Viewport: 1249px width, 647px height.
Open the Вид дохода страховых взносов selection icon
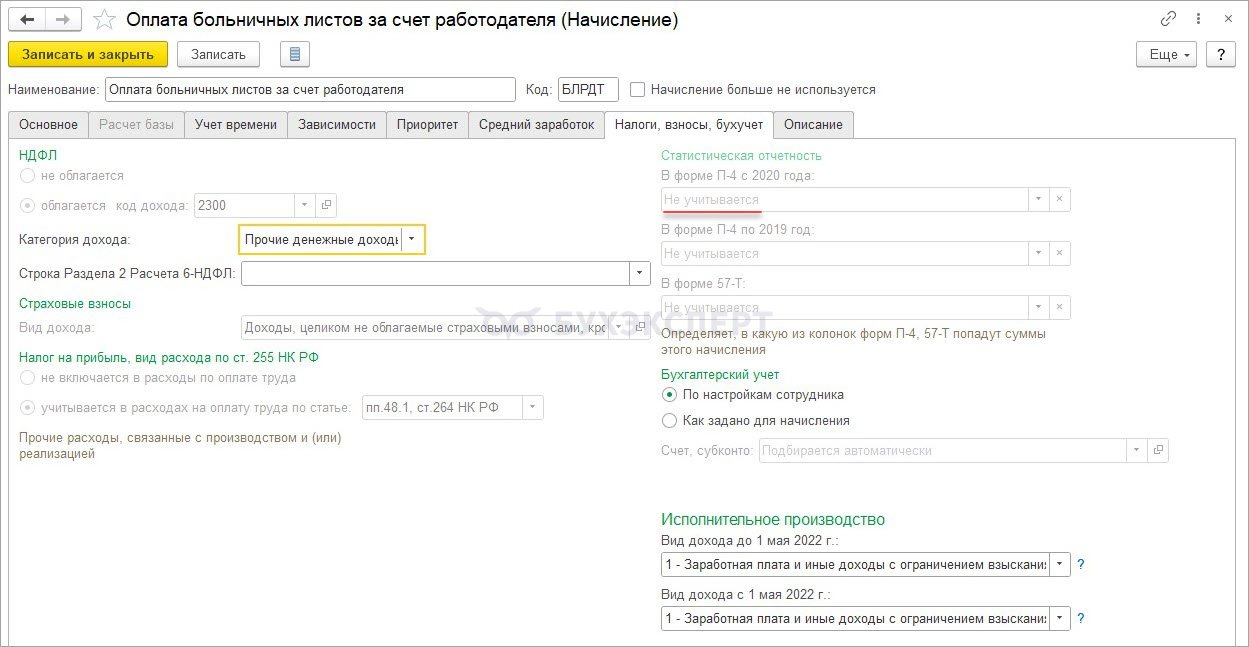[x=641, y=328]
